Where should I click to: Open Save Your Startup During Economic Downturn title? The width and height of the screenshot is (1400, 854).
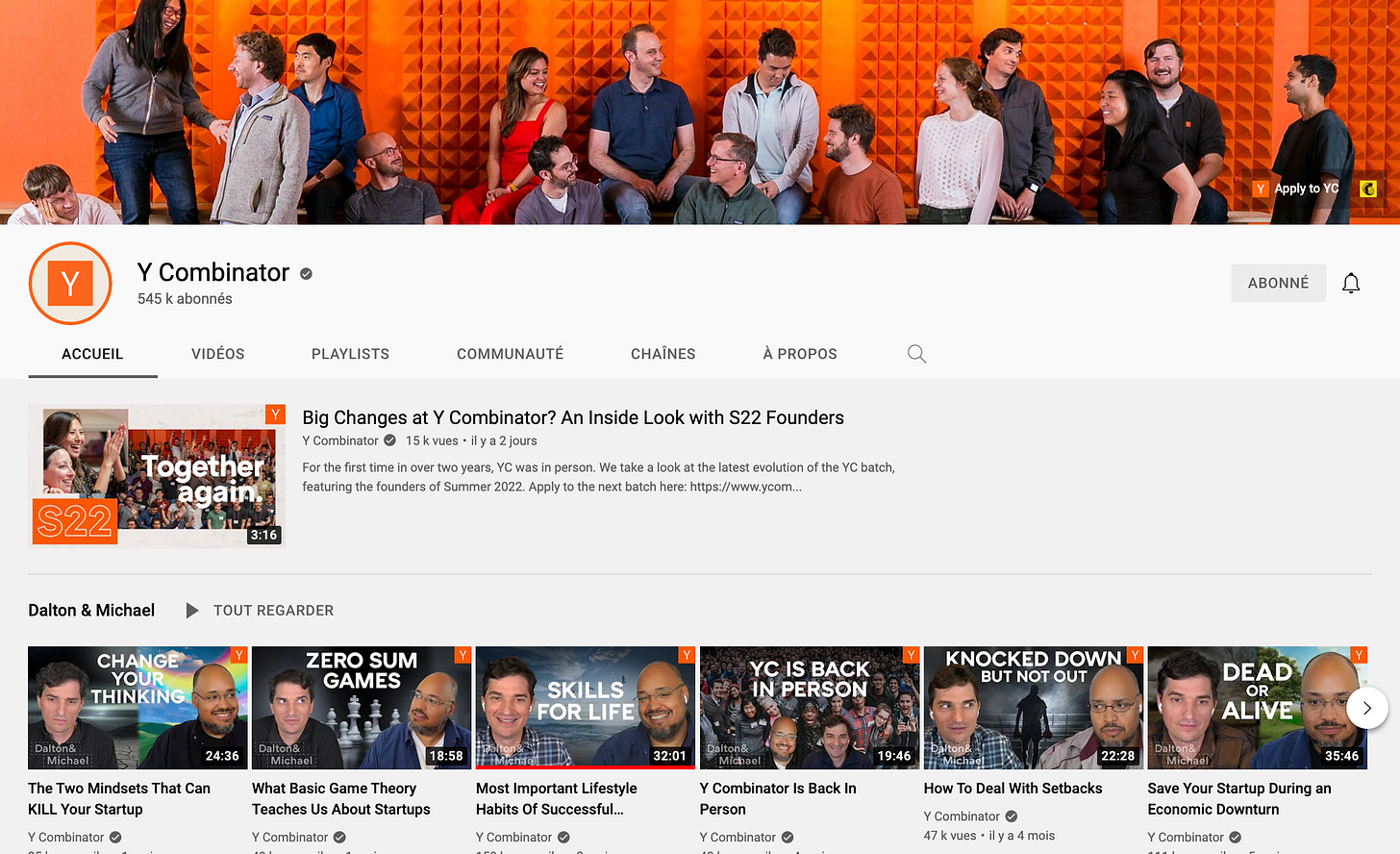tap(1239, 799)
